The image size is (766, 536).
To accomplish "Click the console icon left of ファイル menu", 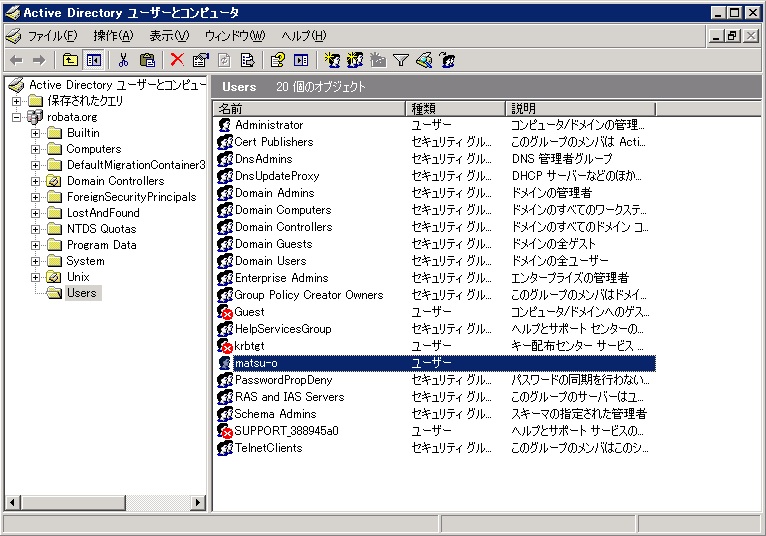I will [x=14, y=36].
